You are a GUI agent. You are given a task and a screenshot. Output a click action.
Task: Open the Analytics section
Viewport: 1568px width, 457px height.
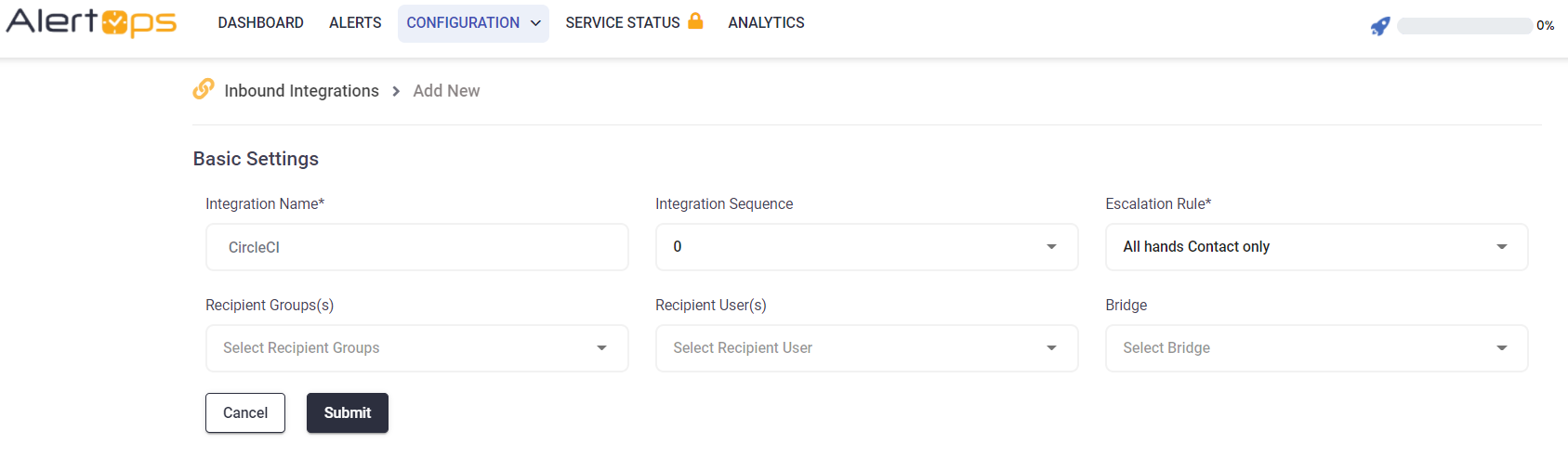pyautogui.click(x=766, y=22)
